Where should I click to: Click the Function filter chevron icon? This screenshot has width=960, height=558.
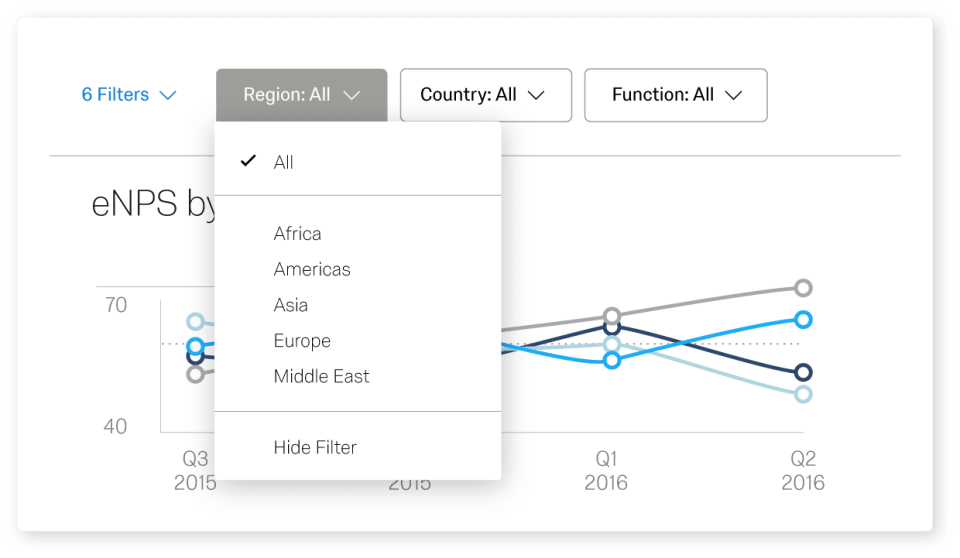(734, 95)
